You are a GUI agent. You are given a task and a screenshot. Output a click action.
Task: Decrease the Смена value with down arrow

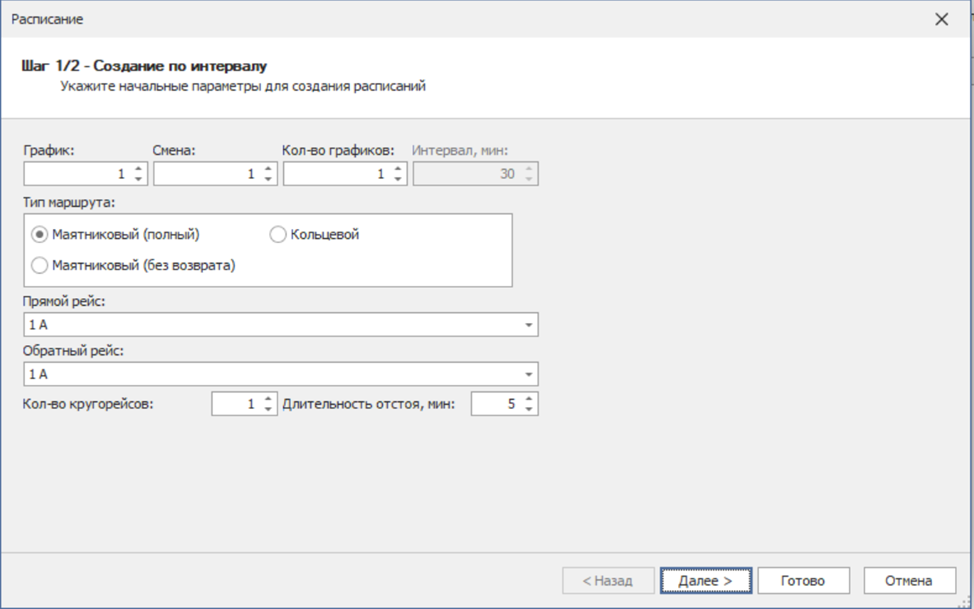click(268, 179)
